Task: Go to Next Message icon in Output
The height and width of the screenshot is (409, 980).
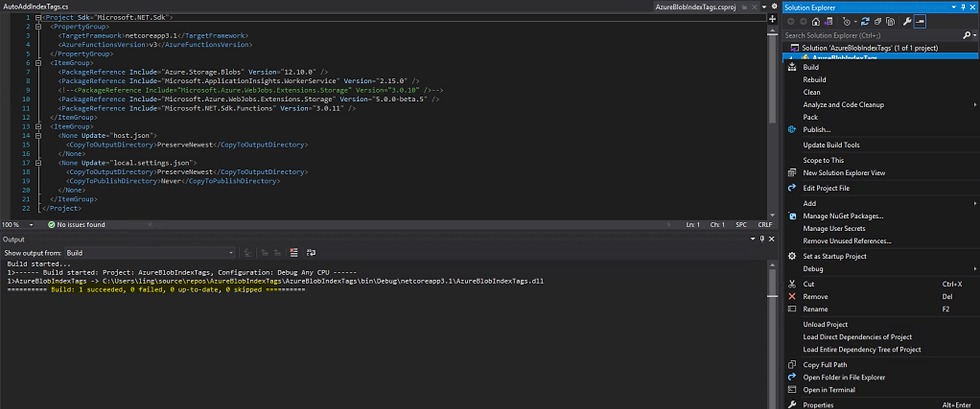Action: click(278, 253)
